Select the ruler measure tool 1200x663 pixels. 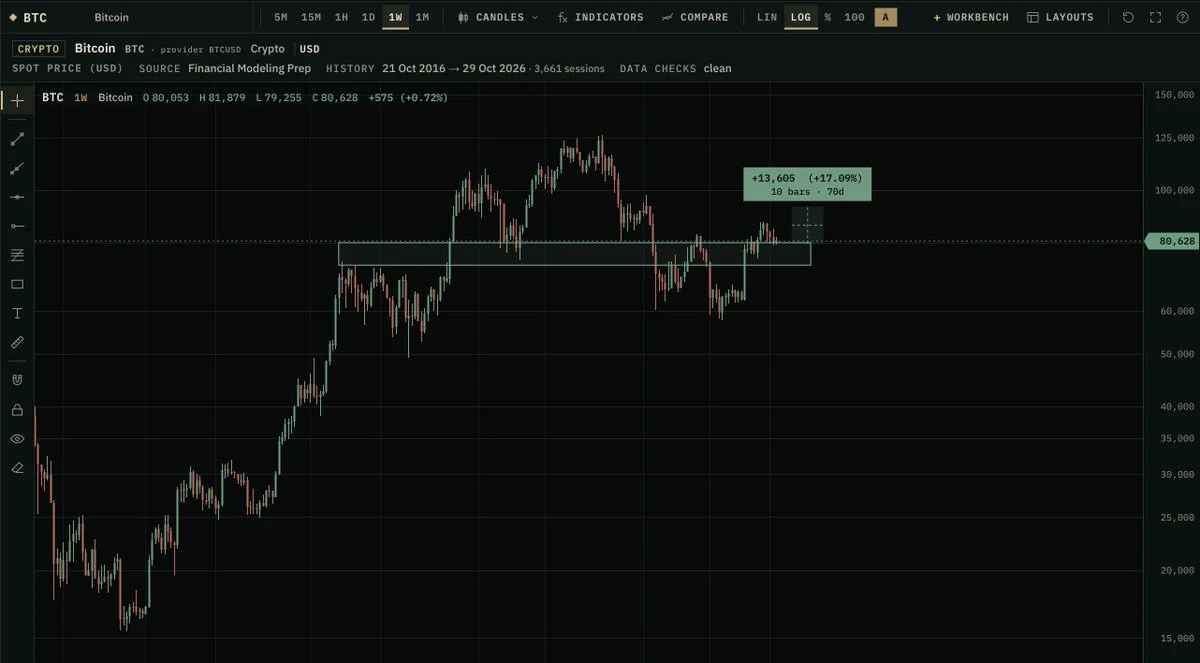[x=17, y=342]
